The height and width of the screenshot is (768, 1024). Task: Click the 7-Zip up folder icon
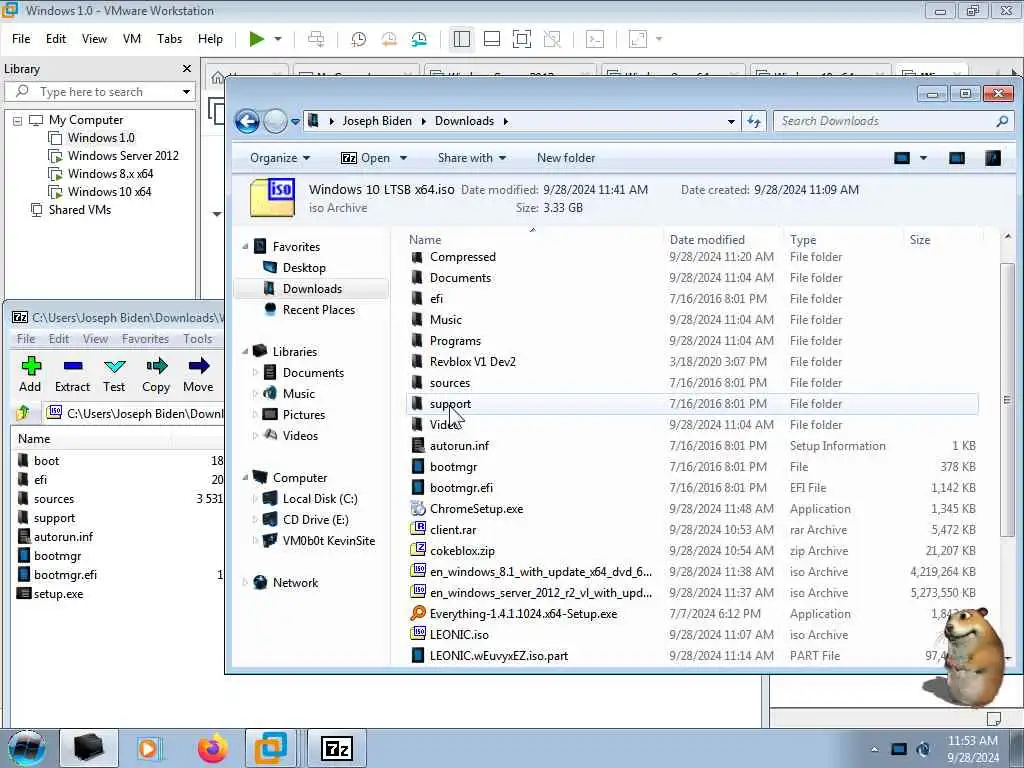[x=24, y=413]
